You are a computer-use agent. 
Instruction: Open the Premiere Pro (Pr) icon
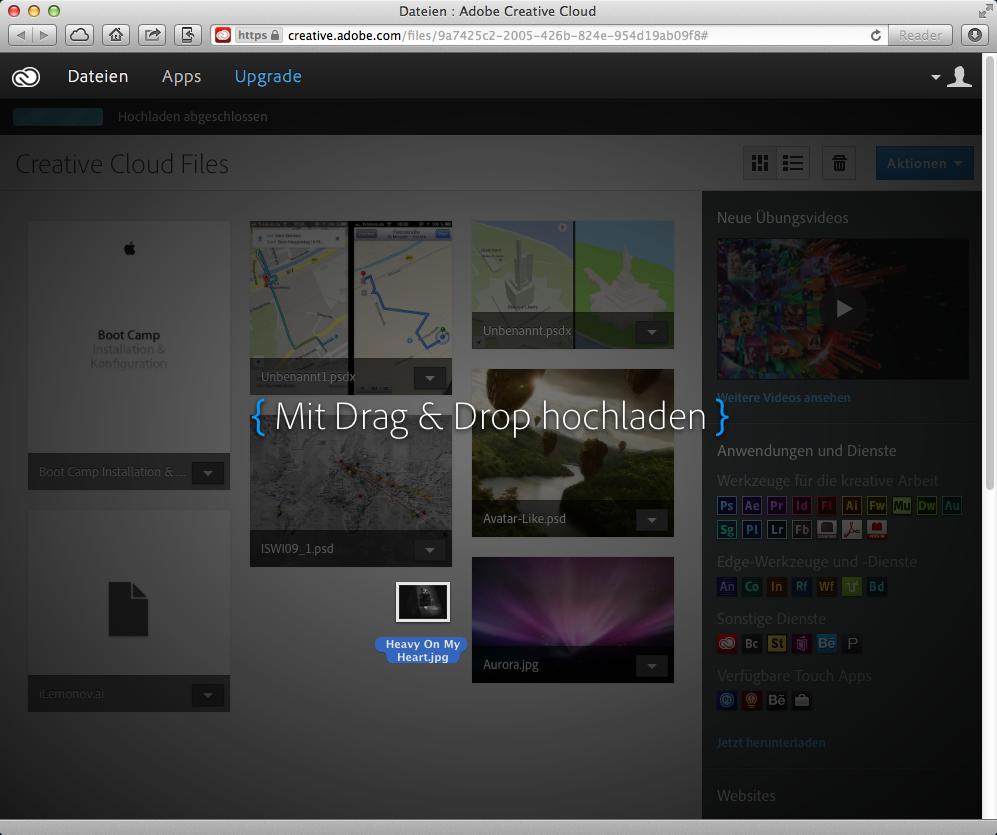776,506
